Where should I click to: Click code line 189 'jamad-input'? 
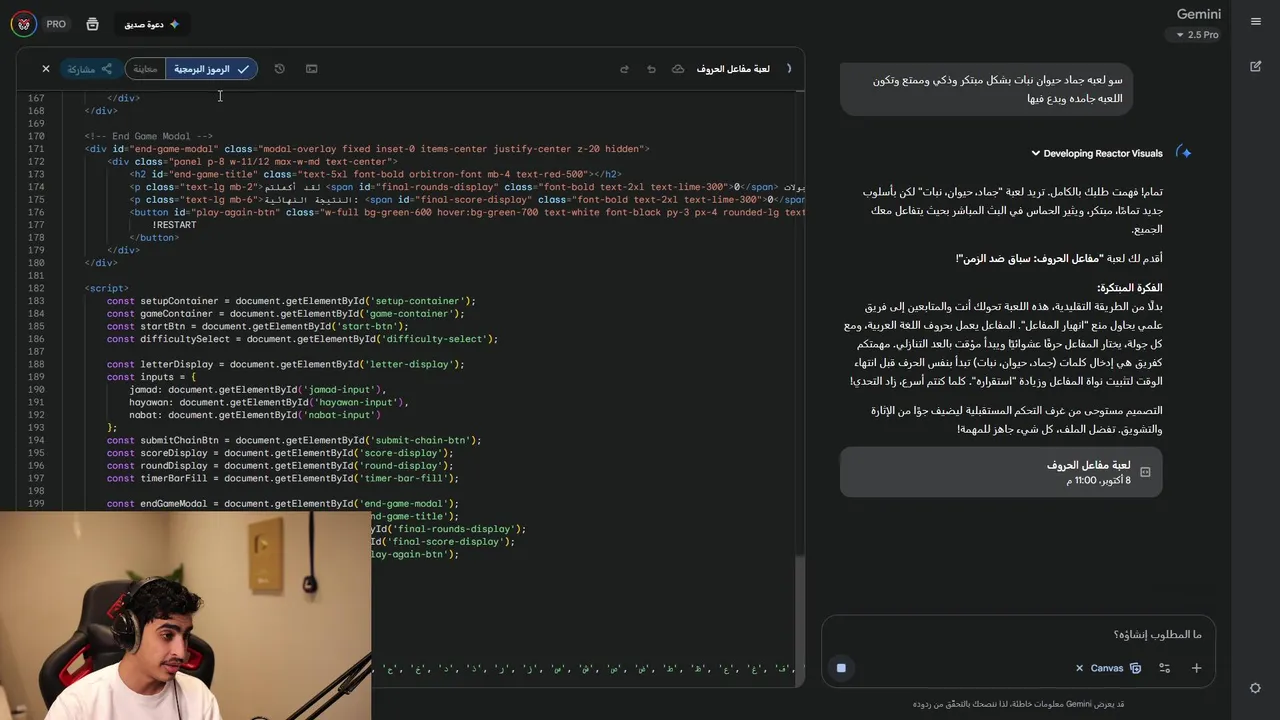click(x=258, y=390)
